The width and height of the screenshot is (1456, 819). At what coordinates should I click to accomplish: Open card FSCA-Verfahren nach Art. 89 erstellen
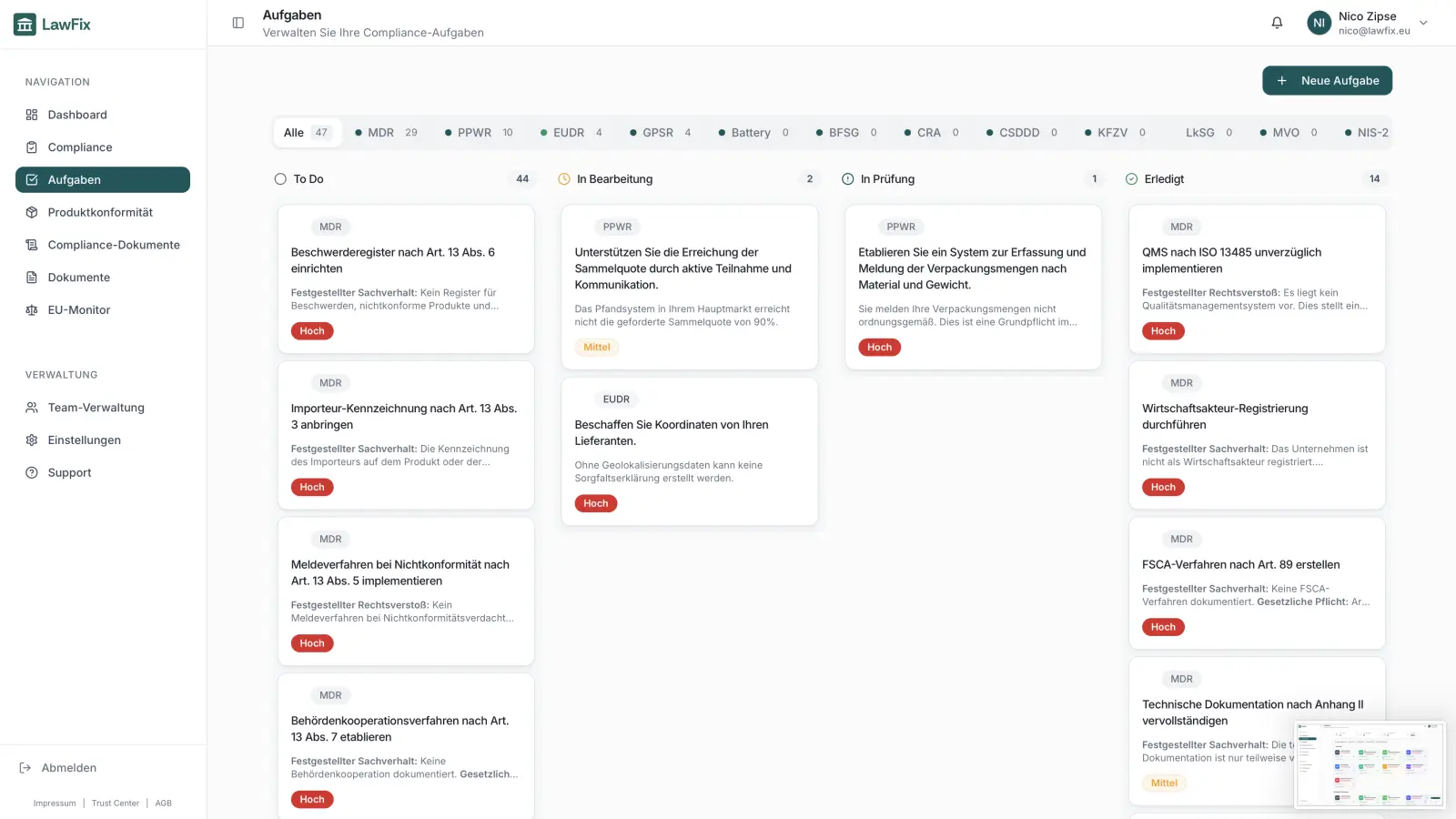1257,583
